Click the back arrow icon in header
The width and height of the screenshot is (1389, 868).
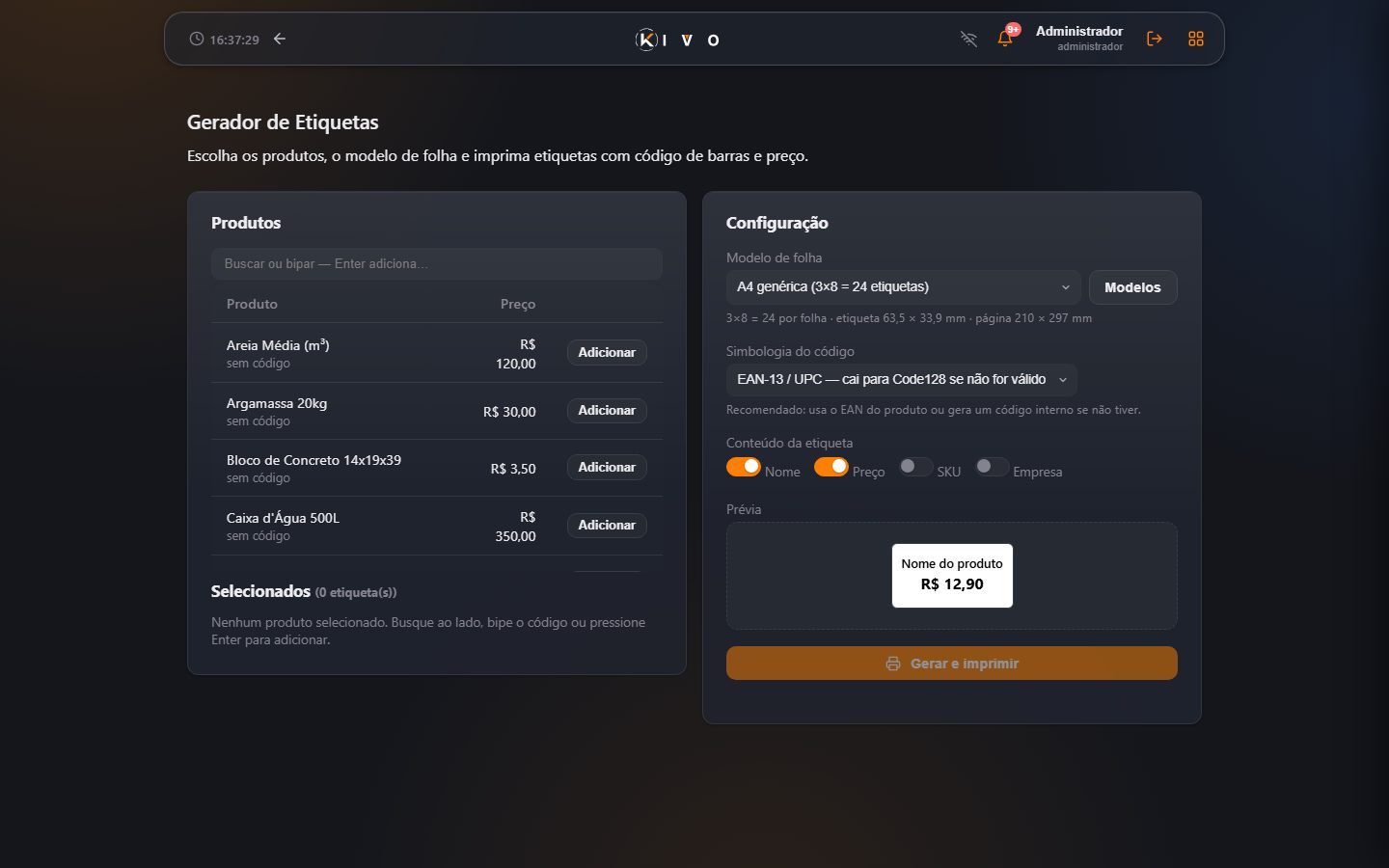point(280,39)
